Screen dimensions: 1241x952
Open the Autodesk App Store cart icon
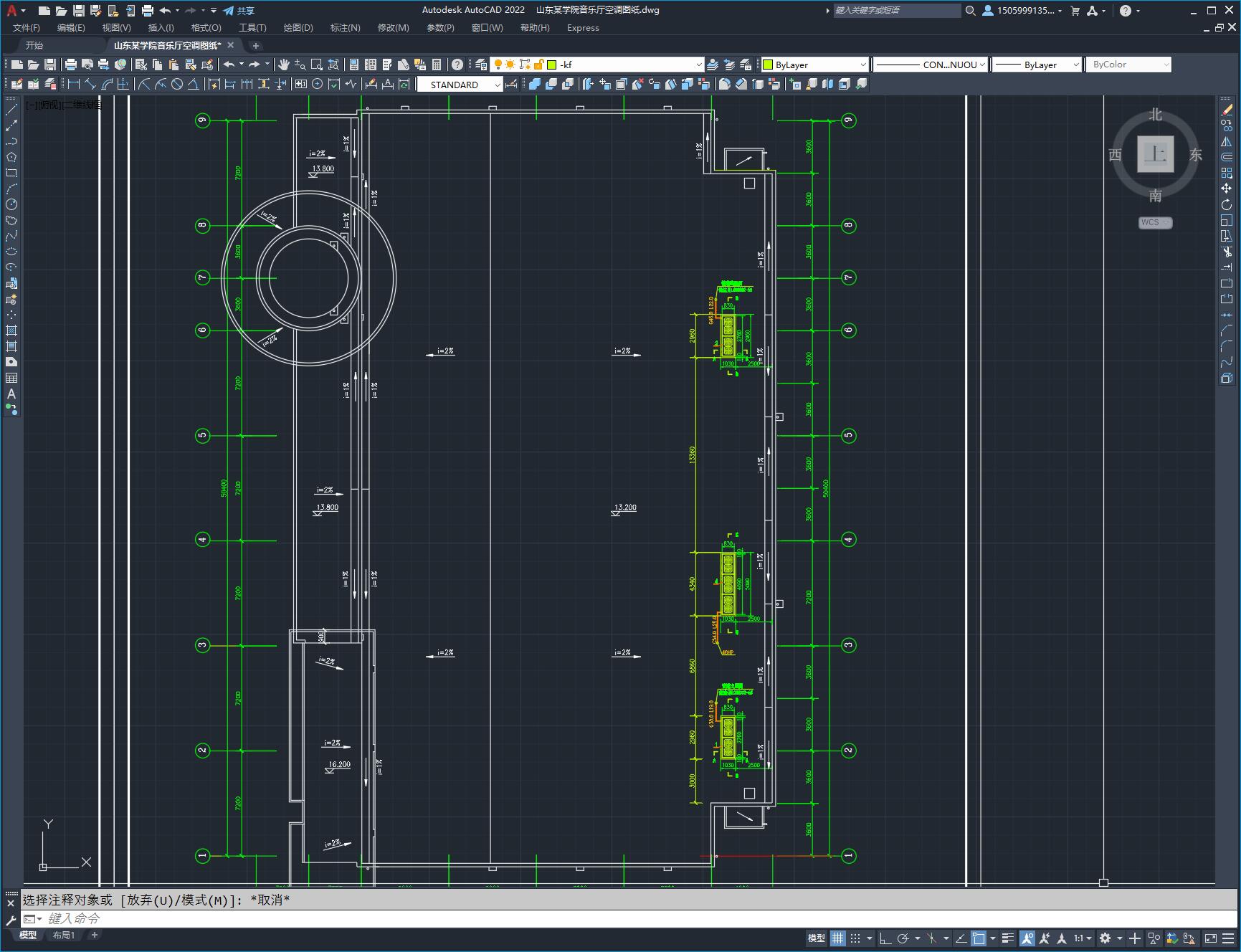[1075, 10]
